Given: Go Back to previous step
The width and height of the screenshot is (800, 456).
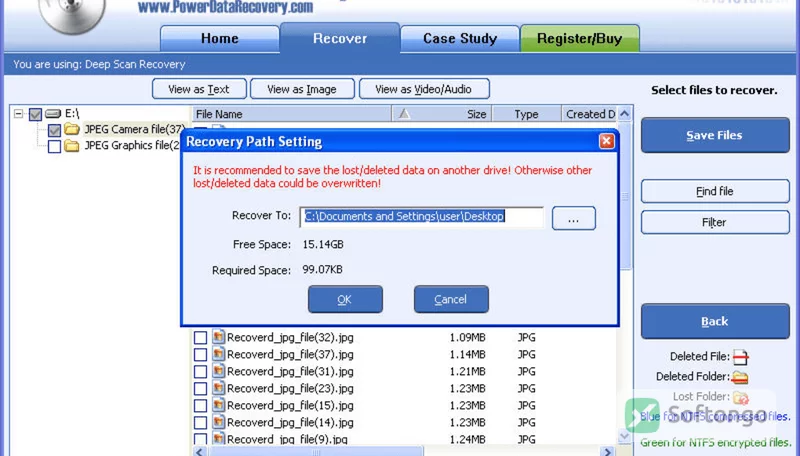Looking at the screenshot, I should coord(715,321).
